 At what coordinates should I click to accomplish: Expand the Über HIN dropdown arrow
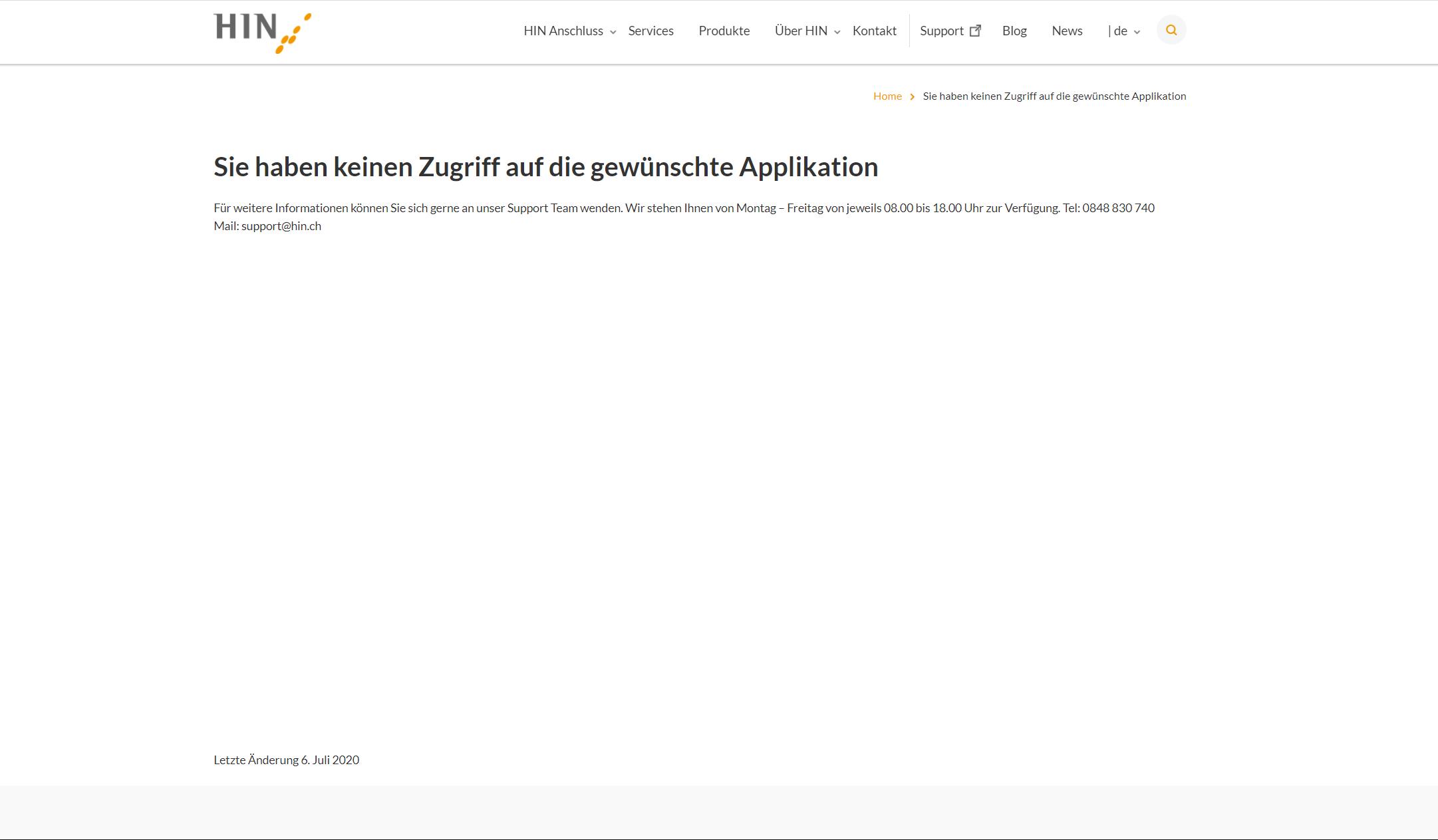837,32
